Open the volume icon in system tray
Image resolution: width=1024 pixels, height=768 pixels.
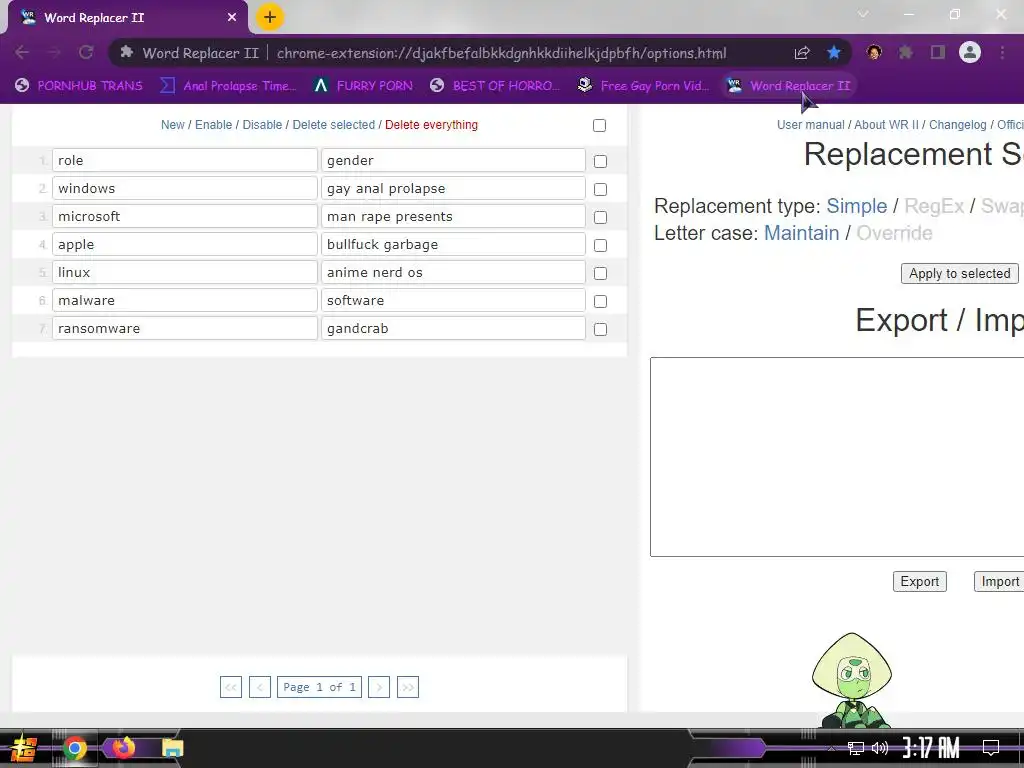(880, 748)
